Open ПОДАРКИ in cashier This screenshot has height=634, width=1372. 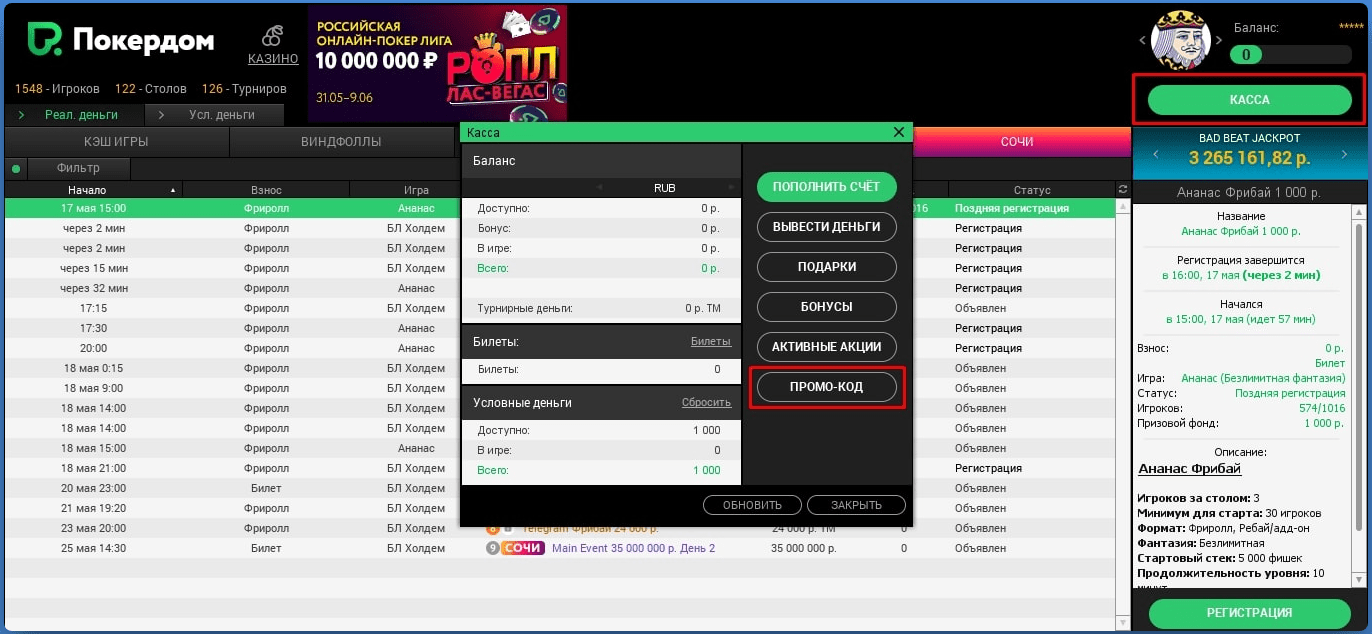[826, 267]
